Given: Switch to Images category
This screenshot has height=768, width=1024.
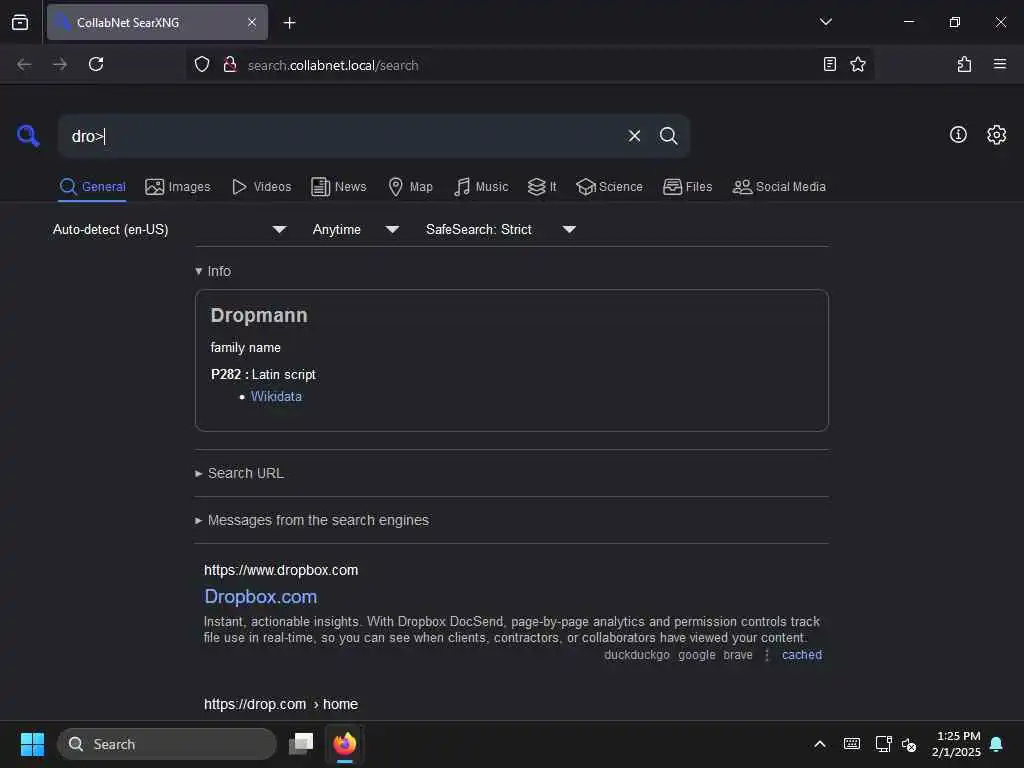Looking at the screenshot, I should click(178, 187).
